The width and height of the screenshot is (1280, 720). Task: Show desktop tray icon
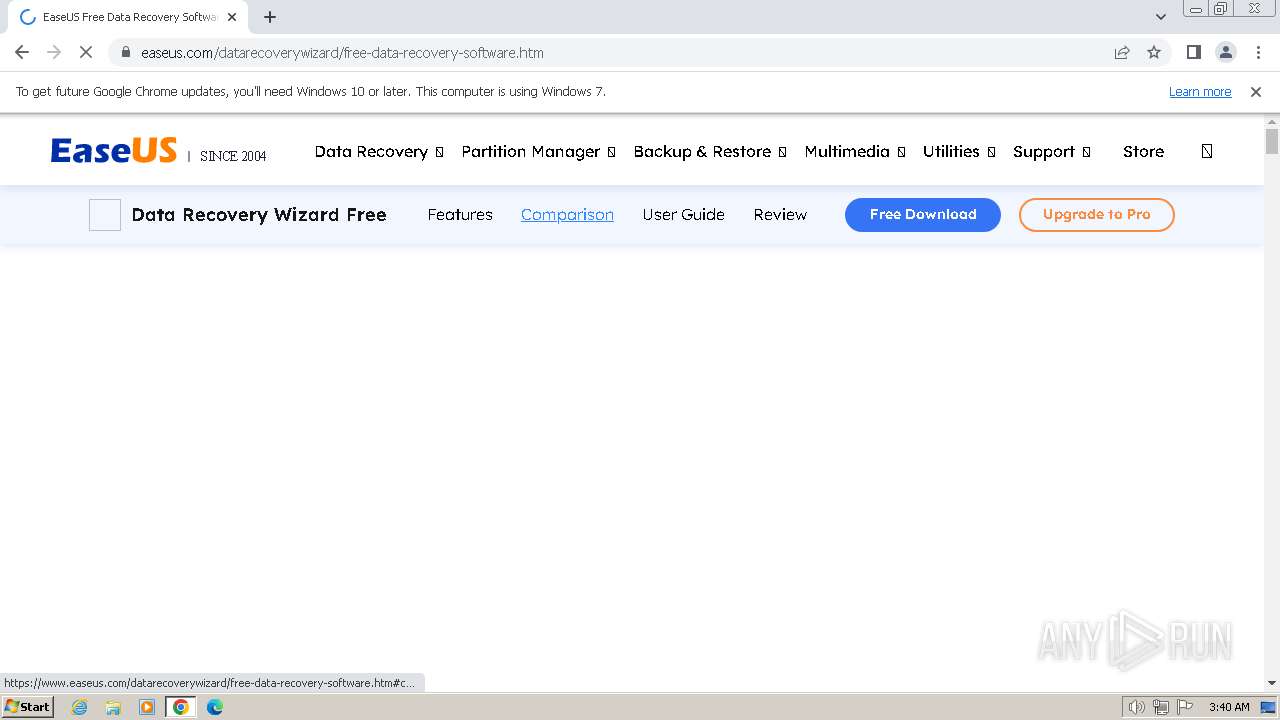tap(1268, 707)
